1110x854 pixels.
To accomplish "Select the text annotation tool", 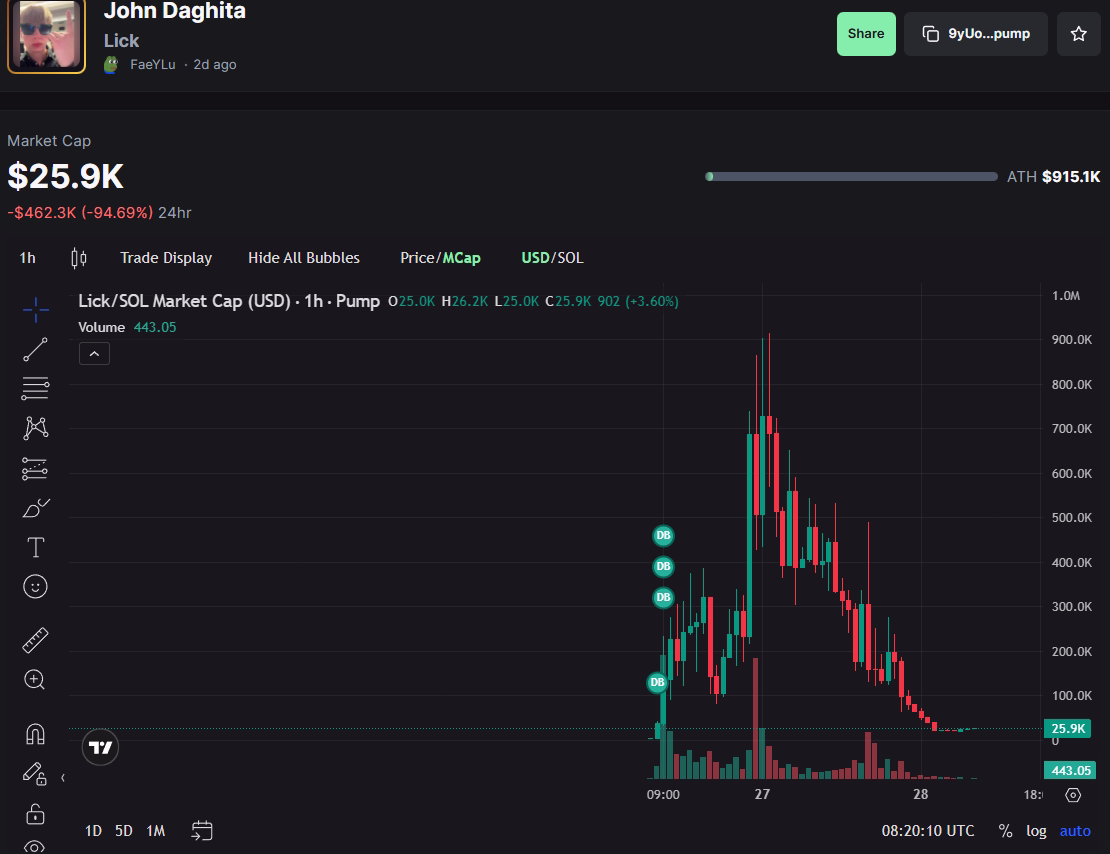I will pos(35,547).
